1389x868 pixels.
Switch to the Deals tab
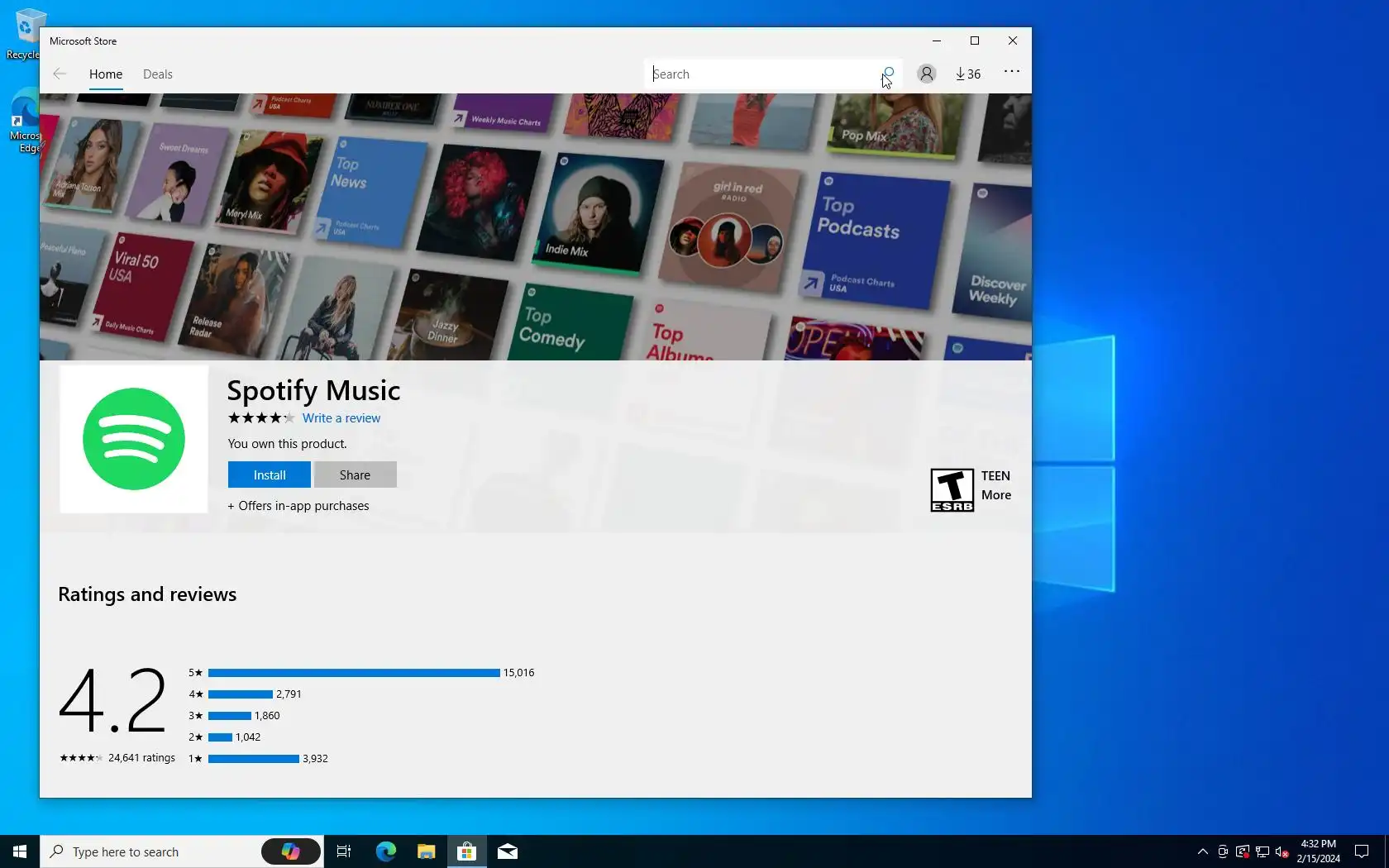[x=158, y=74]
